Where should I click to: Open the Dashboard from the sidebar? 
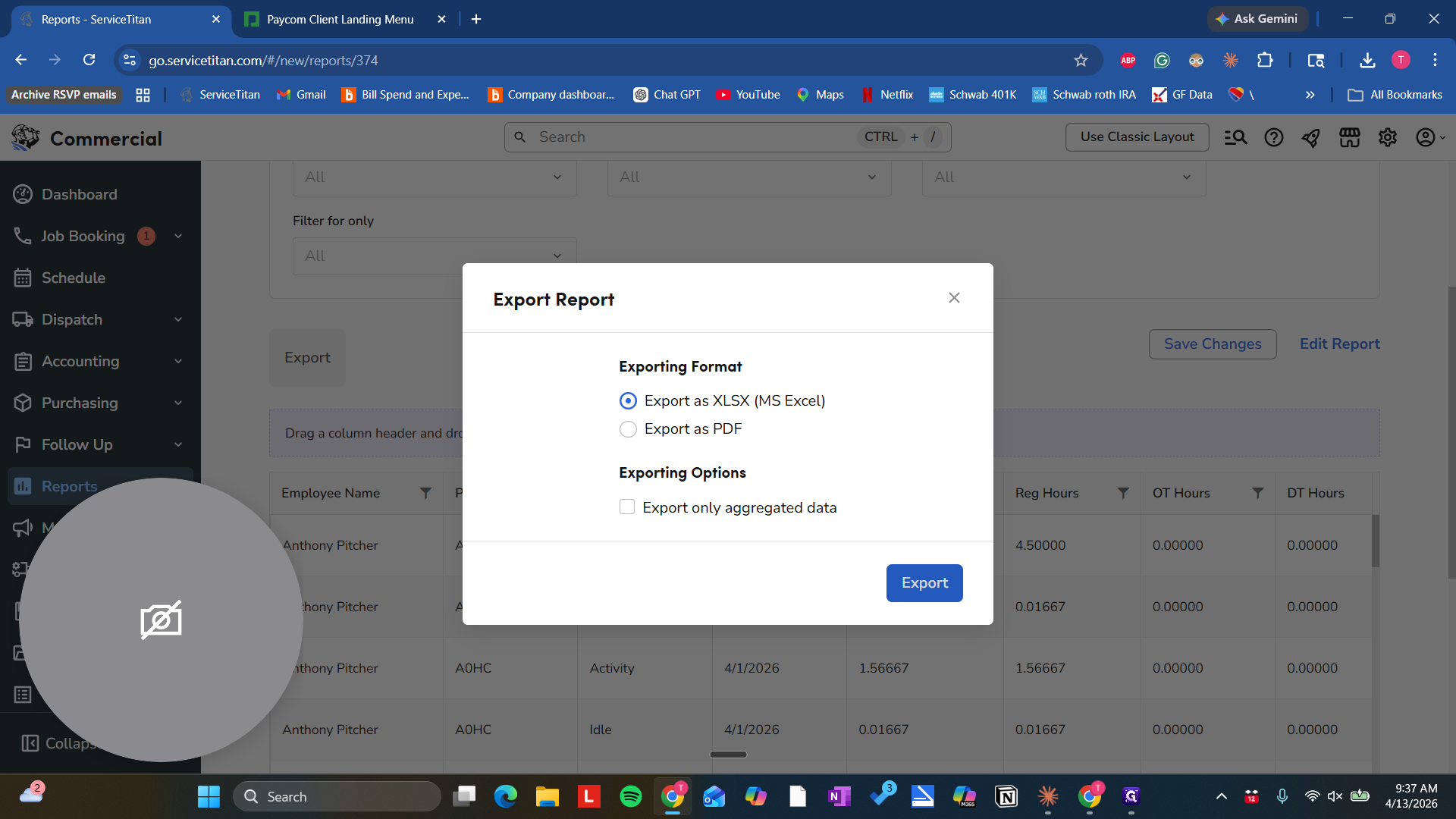tap(80, 194)
